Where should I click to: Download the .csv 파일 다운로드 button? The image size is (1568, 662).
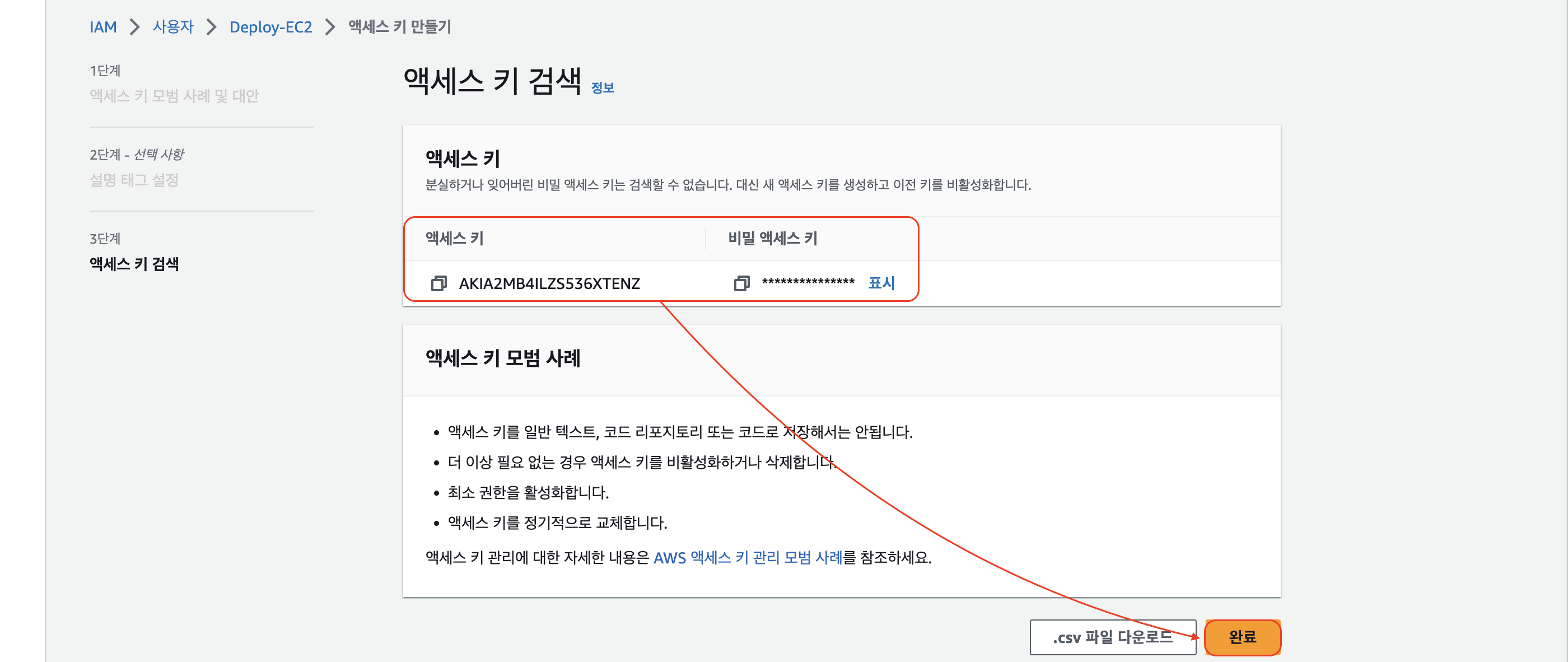(x=1112, y=637)
